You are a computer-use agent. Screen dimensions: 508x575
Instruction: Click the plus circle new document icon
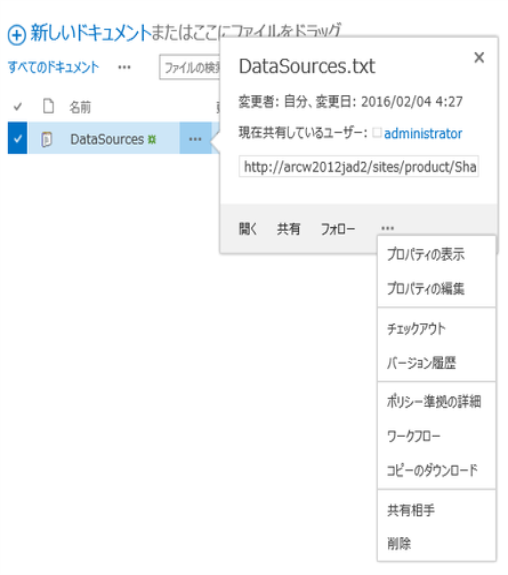(17, 35)
